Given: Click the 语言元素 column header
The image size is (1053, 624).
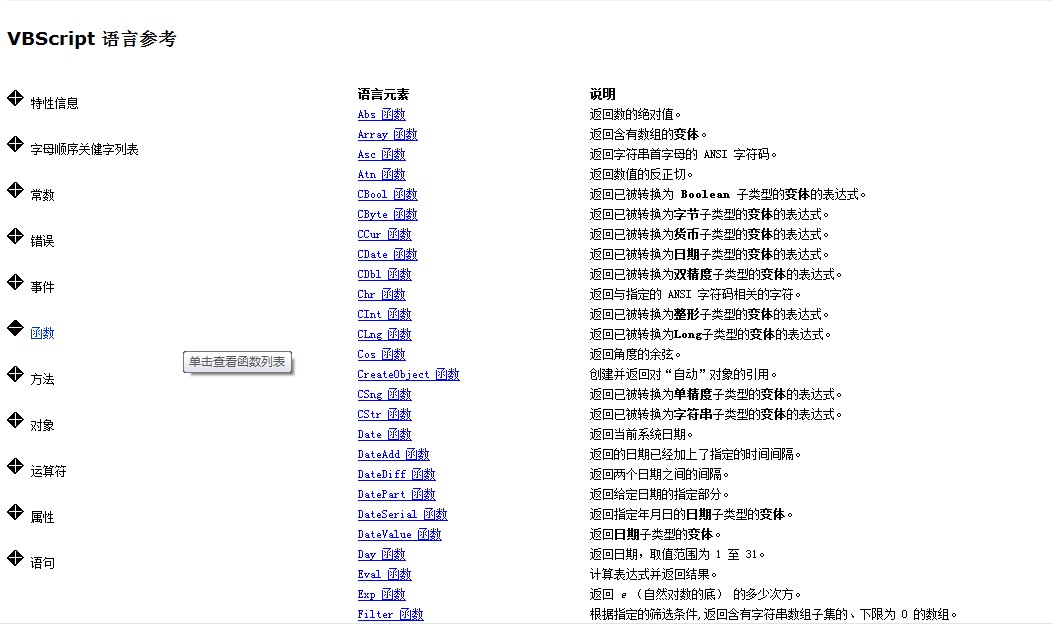Looking at the screenshot, I should point(383,94).
